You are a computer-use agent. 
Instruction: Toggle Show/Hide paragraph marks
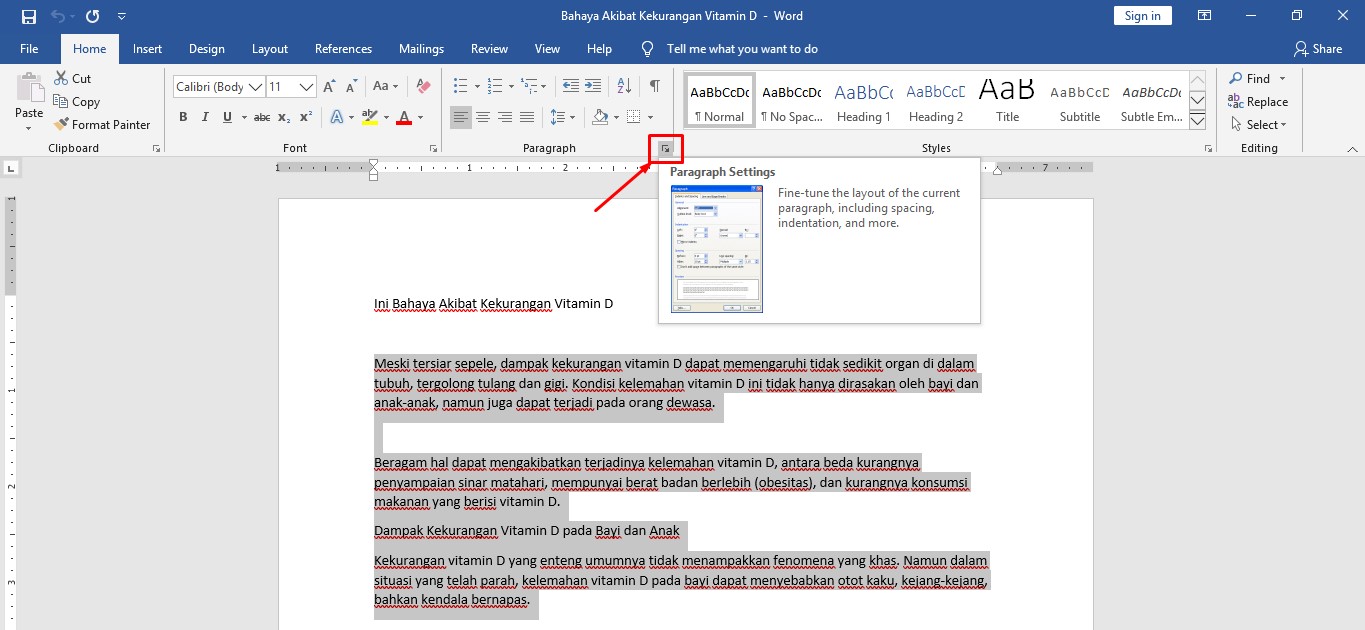pyautogui.click(x=654, y=87)
